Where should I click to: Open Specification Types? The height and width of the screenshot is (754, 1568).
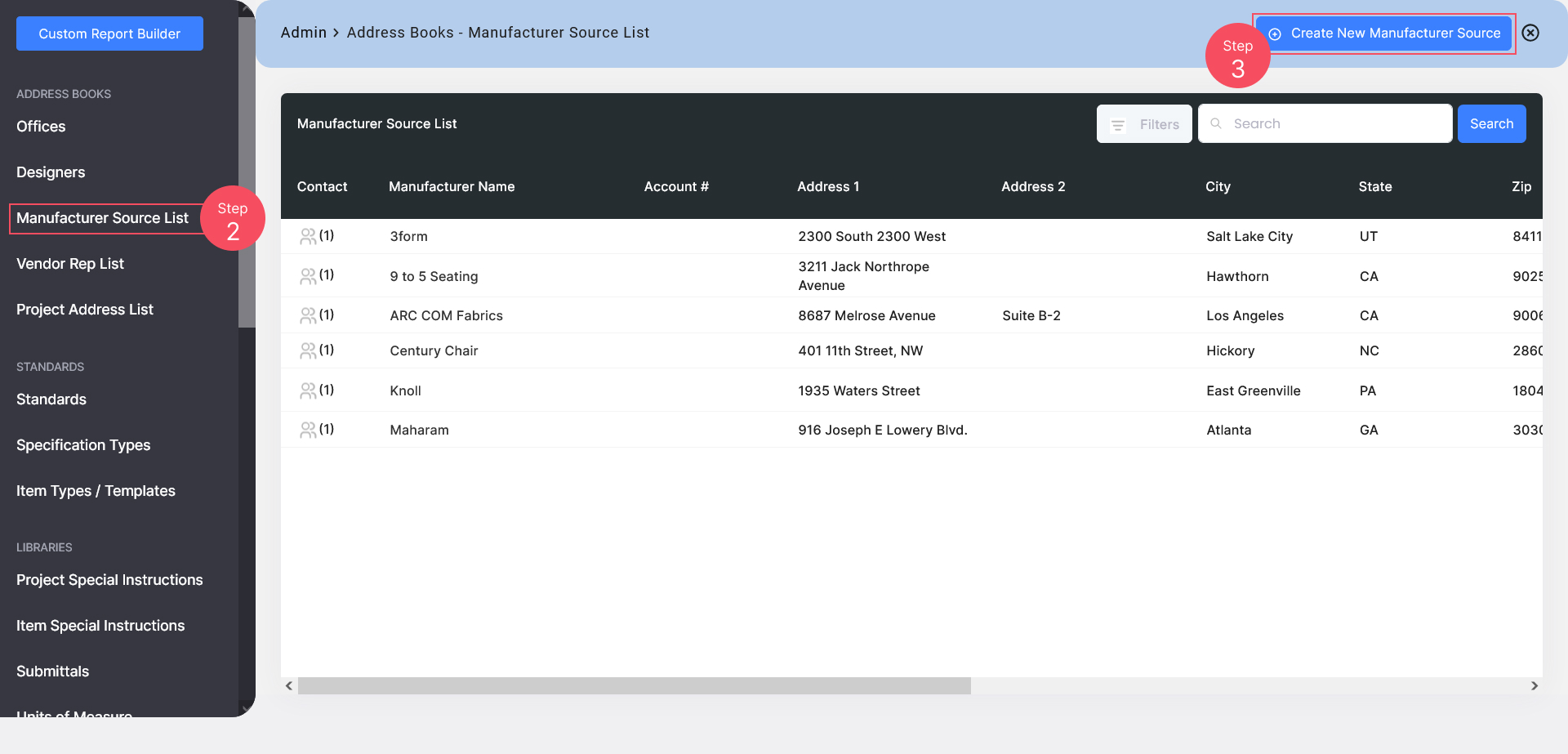coord(83,445)
